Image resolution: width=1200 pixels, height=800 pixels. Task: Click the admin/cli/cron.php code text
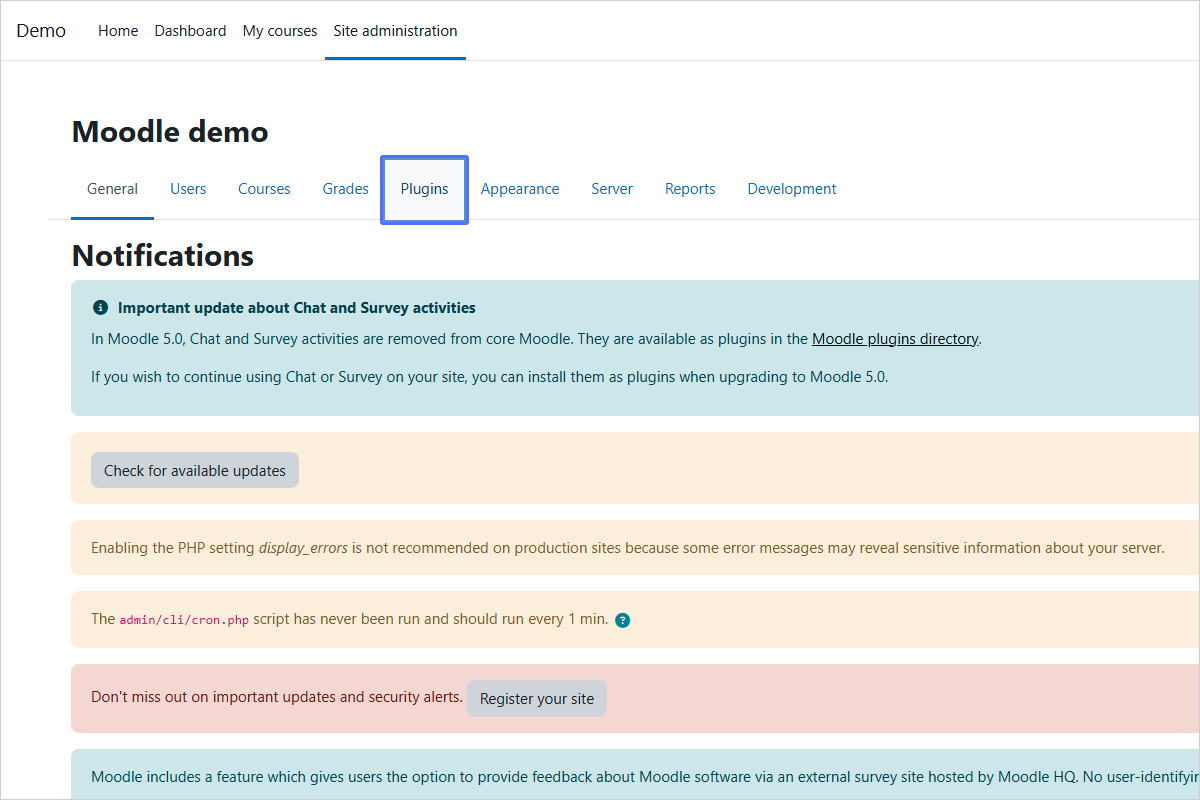pos(184,619)
